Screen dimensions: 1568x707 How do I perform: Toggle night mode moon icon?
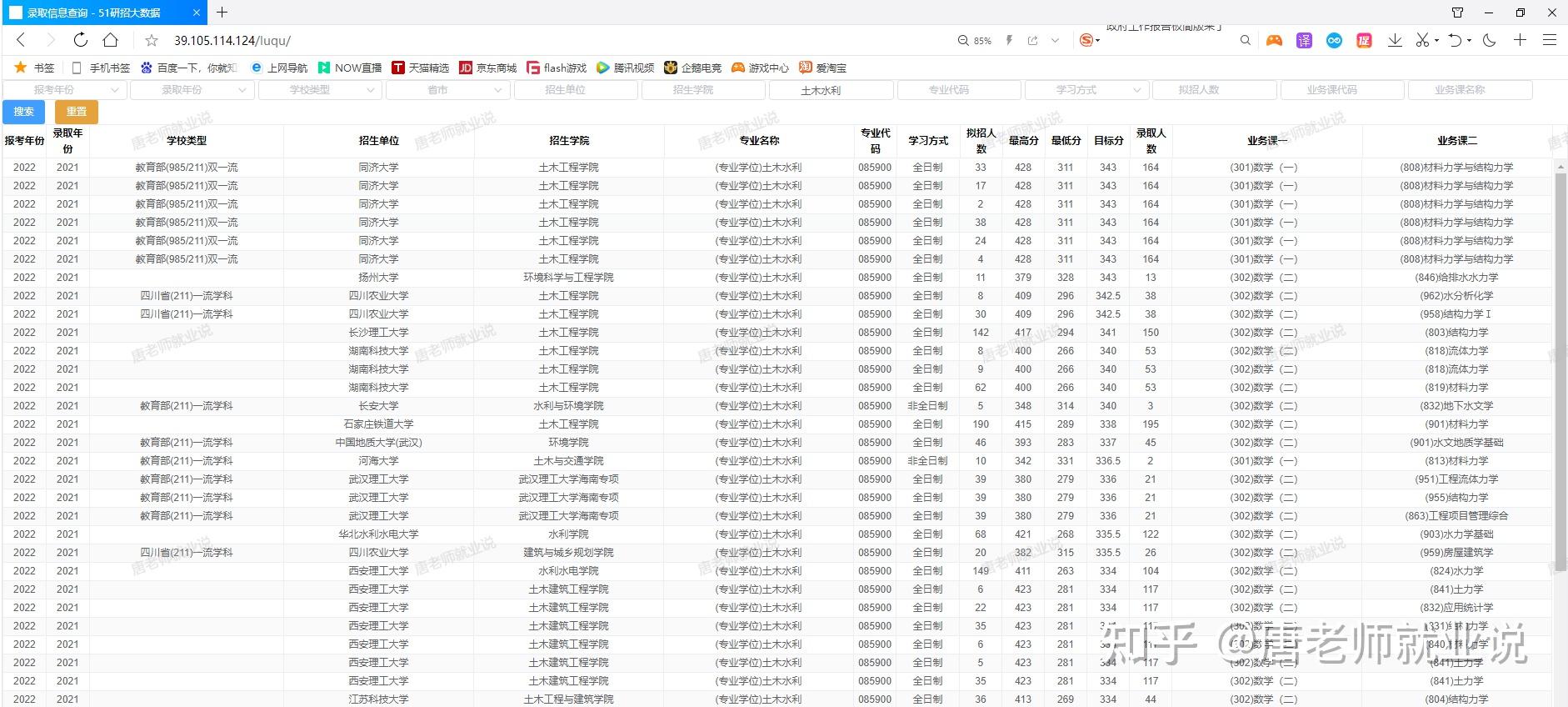tap(1490, 40)
